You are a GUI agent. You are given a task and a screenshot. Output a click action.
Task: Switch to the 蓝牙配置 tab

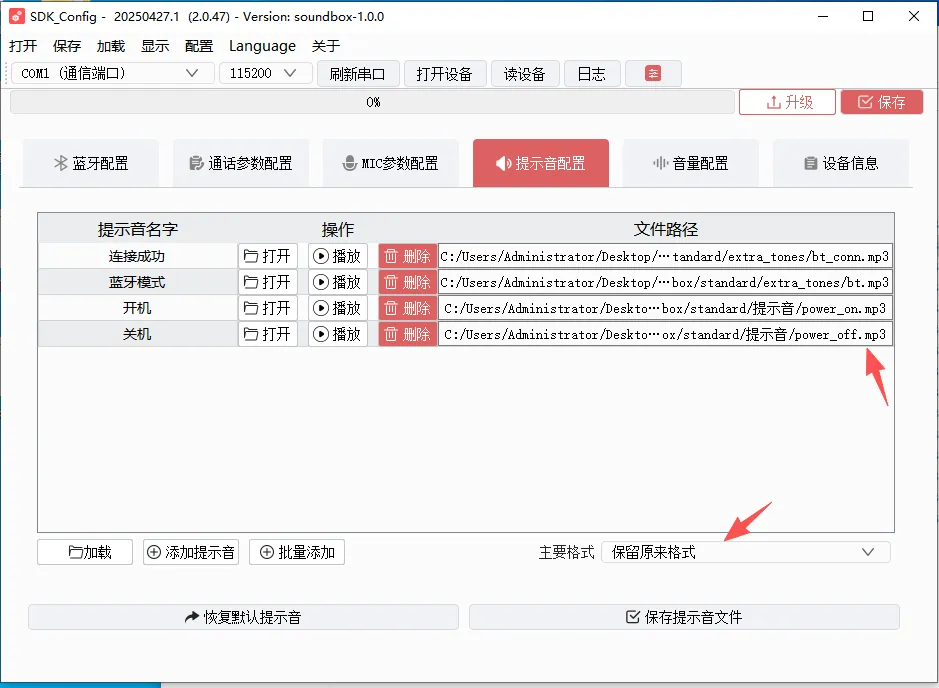pyautogui.click(x=91, y=163)
